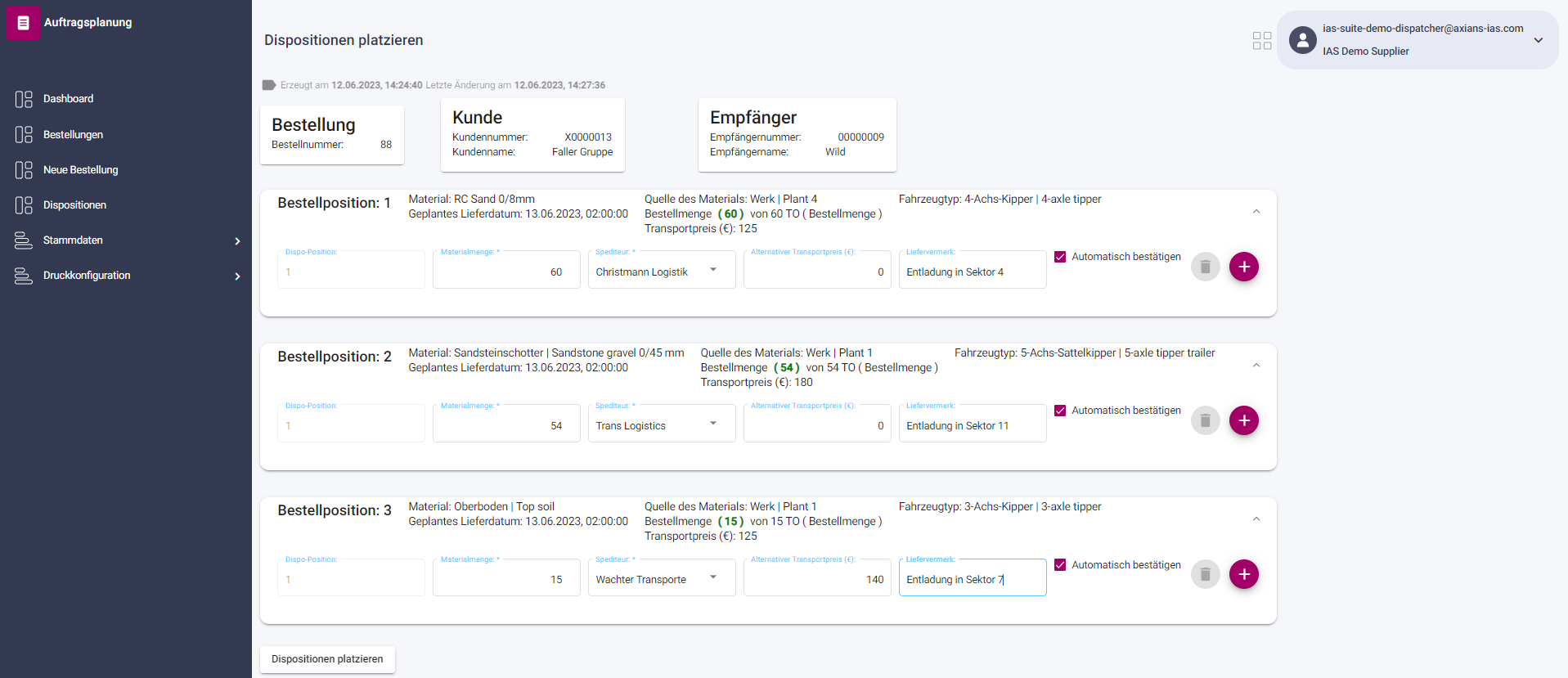Go to Neue Bestellung page
The height and width of the screenshot is (678, 1568).
(80, 170)
